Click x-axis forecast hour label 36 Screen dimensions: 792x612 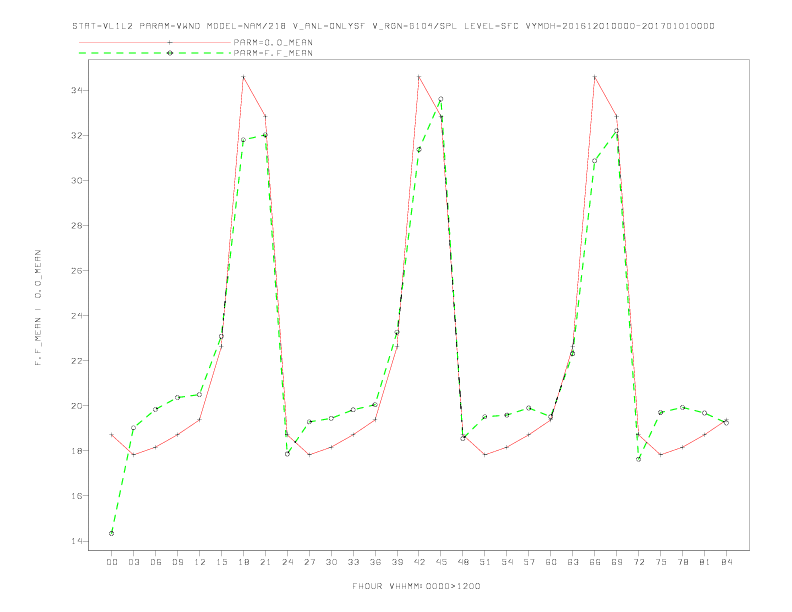tap(375, 562)
